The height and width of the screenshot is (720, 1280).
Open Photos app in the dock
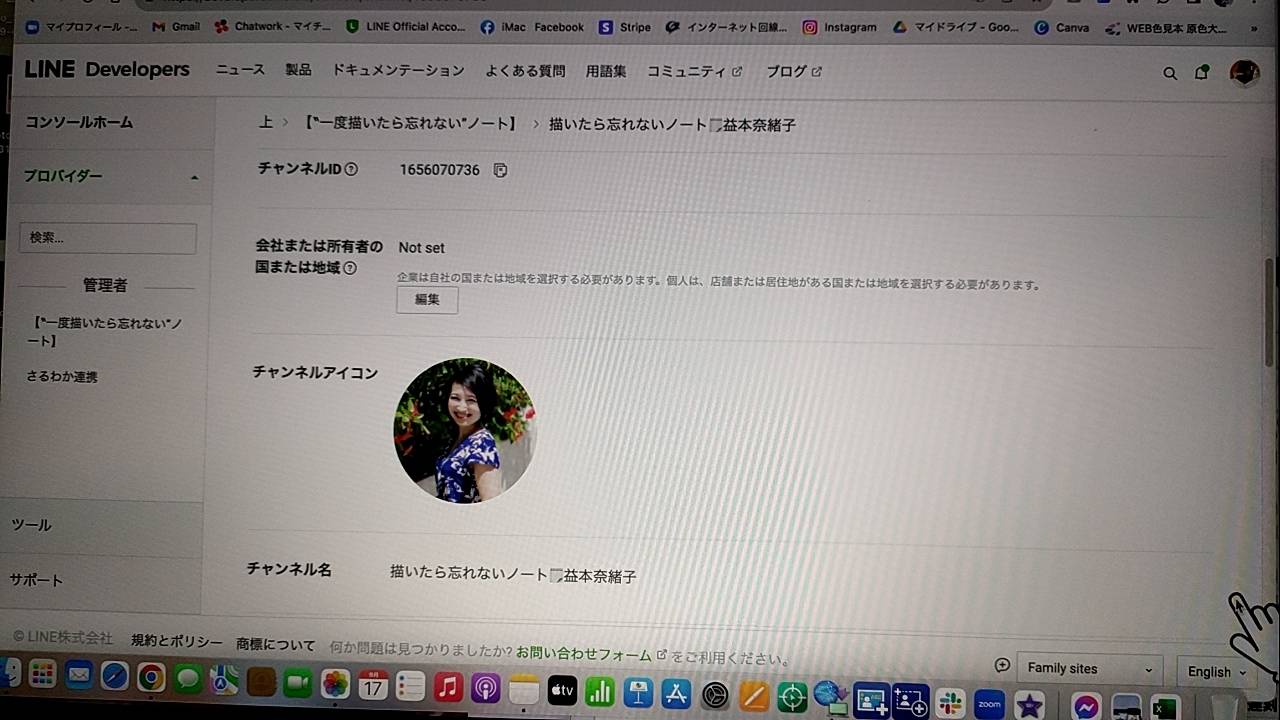[335, 684]
